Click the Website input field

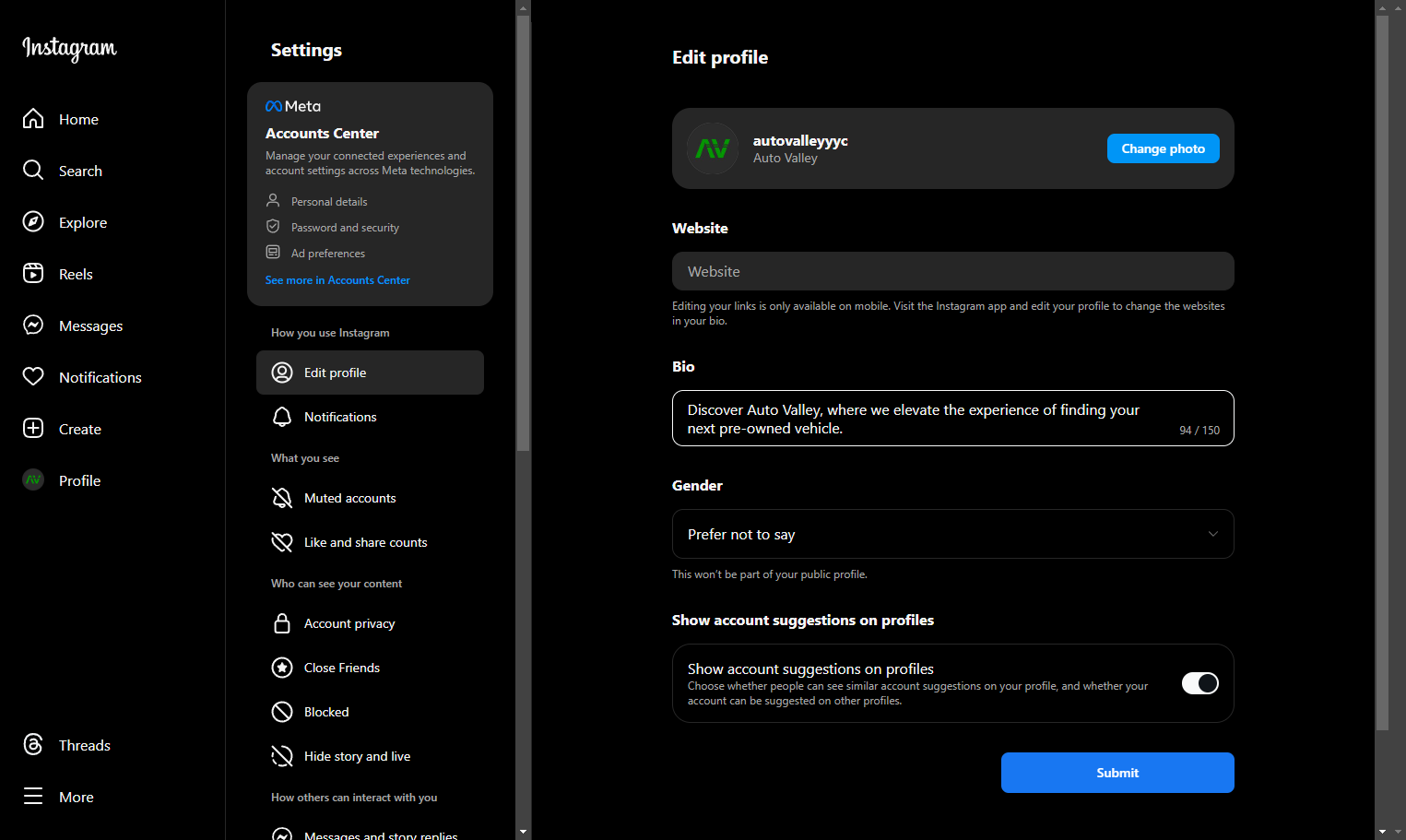pyautogui.click(x=952, y=271)
